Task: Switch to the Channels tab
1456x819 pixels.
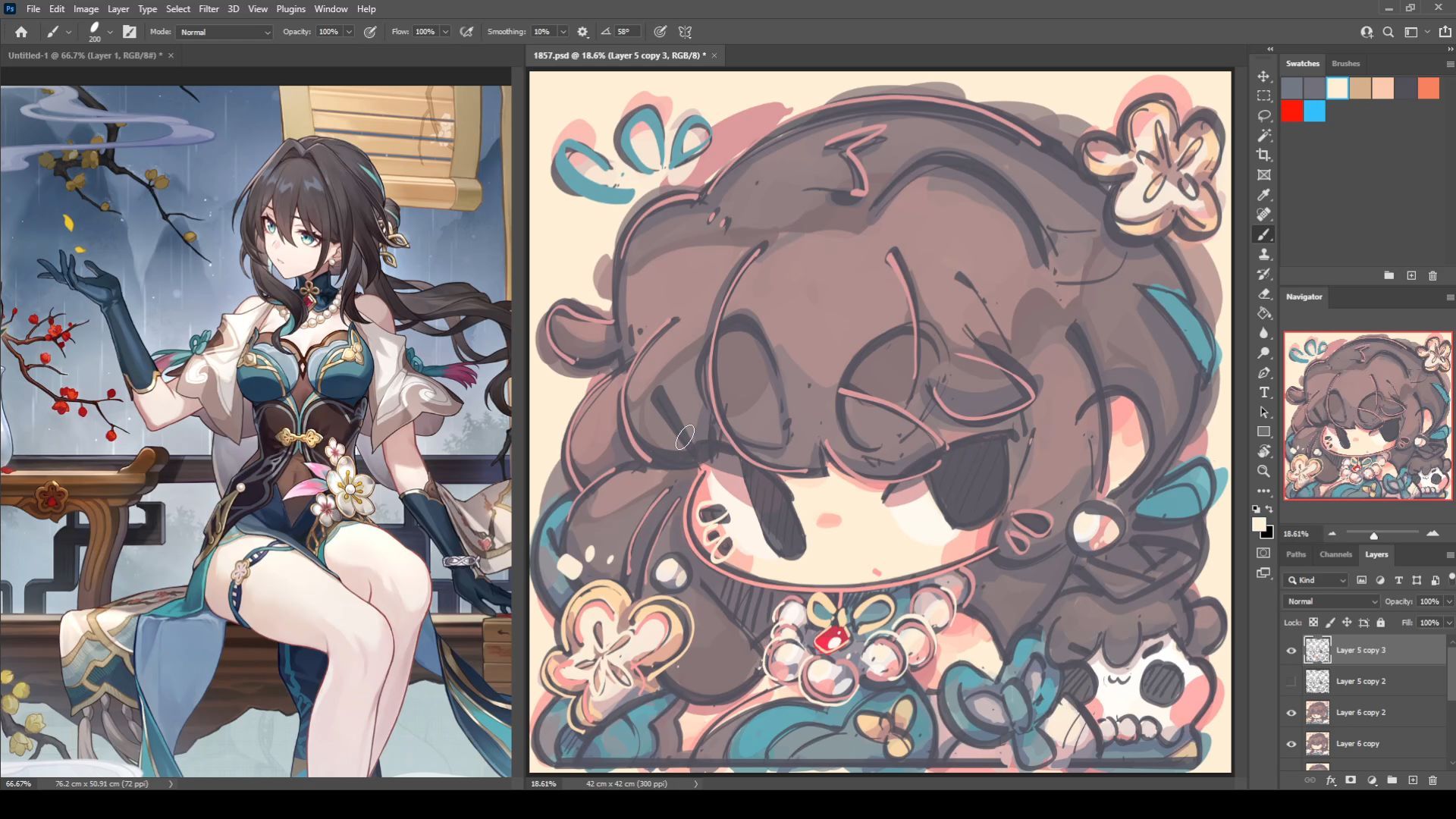Action: (x=1335, y=554)
